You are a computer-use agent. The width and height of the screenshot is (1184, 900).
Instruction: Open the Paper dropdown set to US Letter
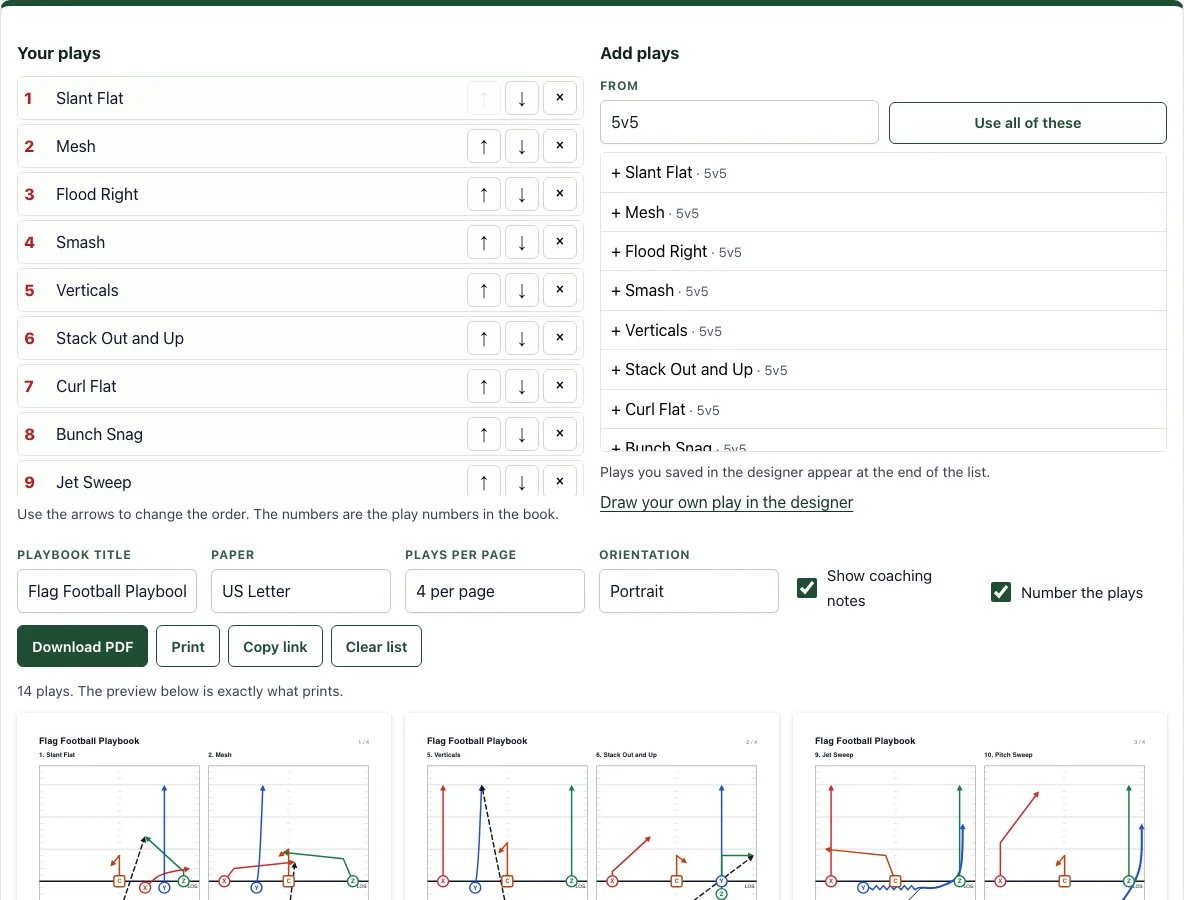[301, 591]
